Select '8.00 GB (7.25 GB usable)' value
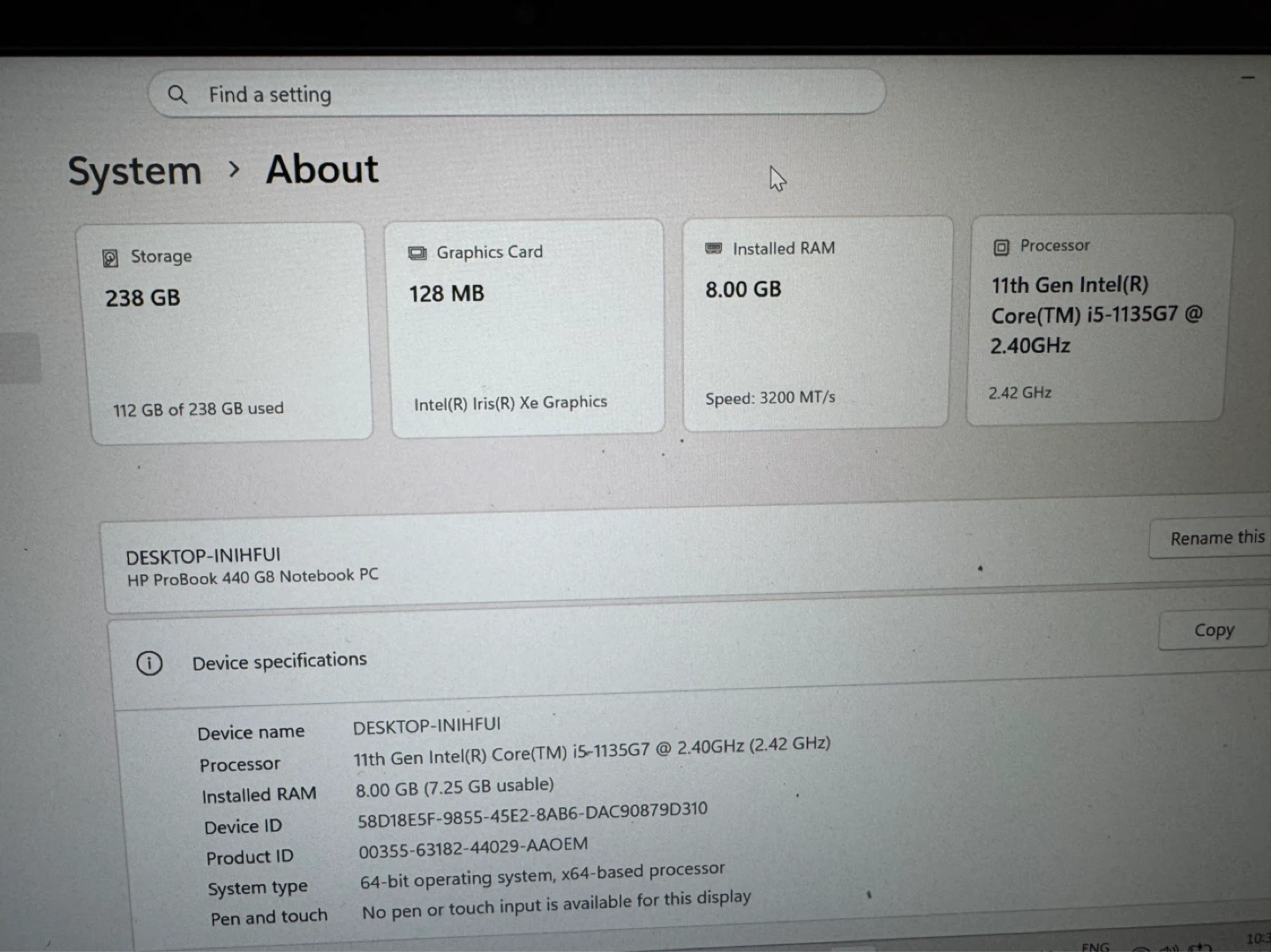The image size is (1271, 952). (455, 787)
